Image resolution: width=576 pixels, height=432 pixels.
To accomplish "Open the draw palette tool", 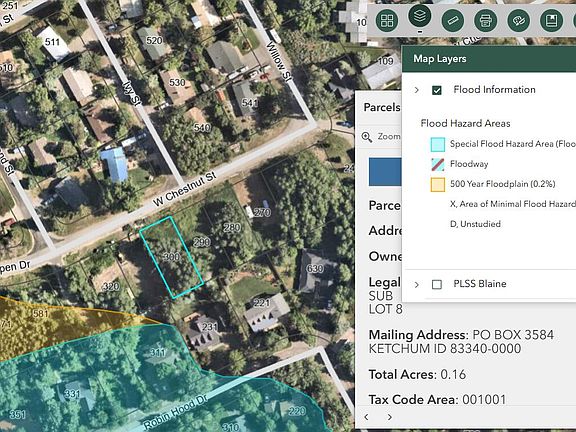I will [x=518, y=20].
